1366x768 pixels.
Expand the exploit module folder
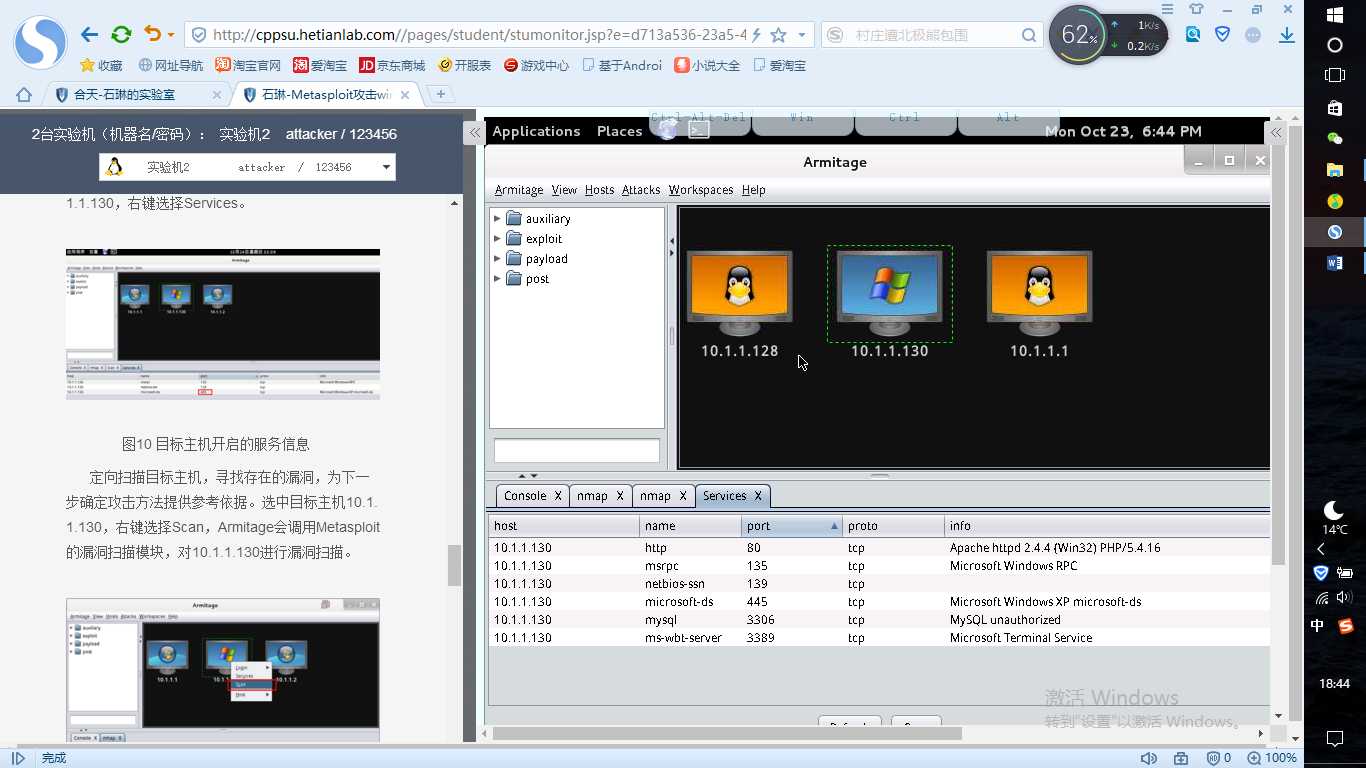(x=497, y=238)
